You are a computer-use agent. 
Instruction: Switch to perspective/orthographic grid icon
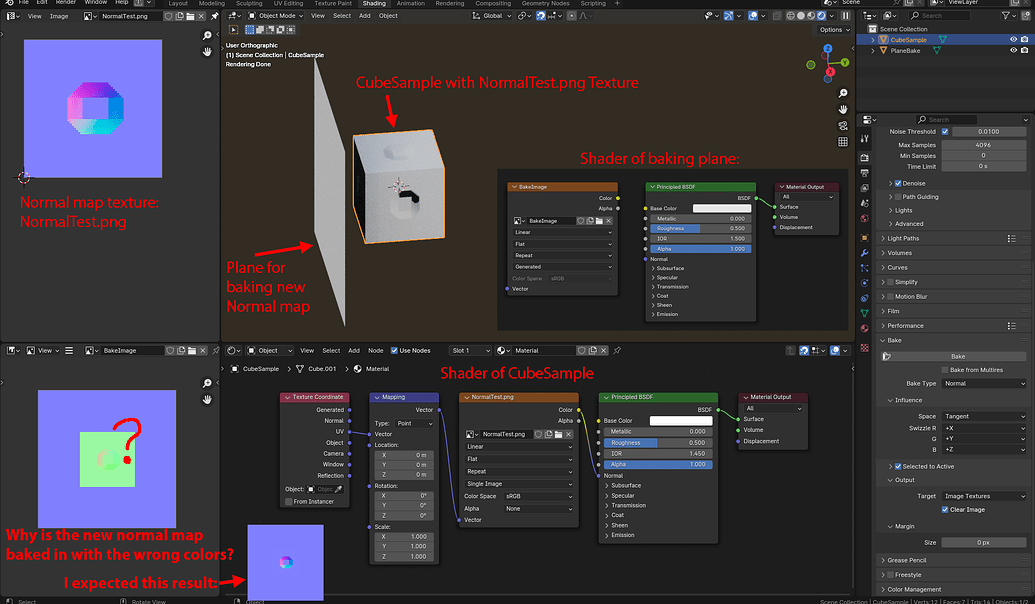843,142
